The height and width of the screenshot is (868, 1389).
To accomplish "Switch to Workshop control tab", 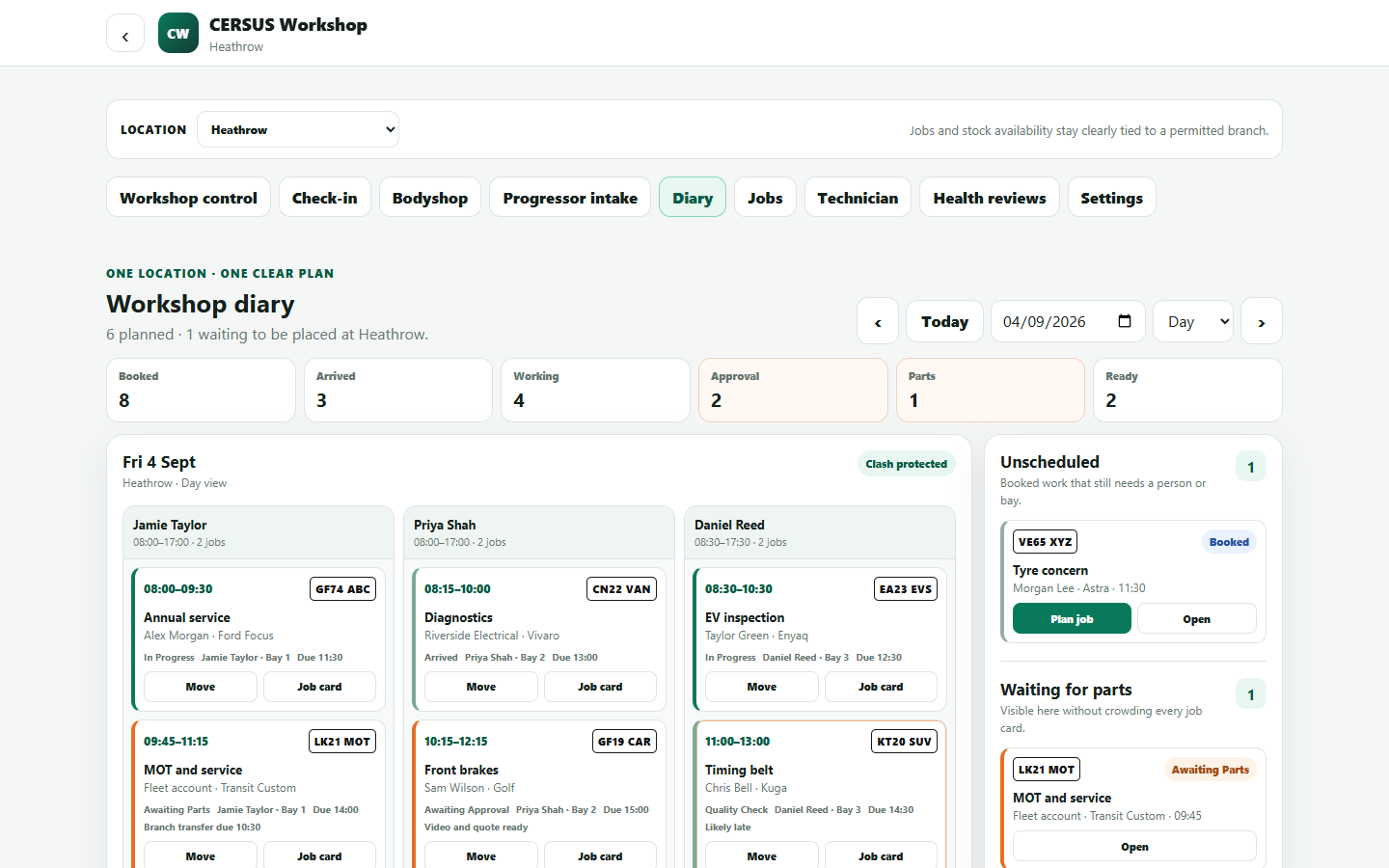I will tap(188, 197).
